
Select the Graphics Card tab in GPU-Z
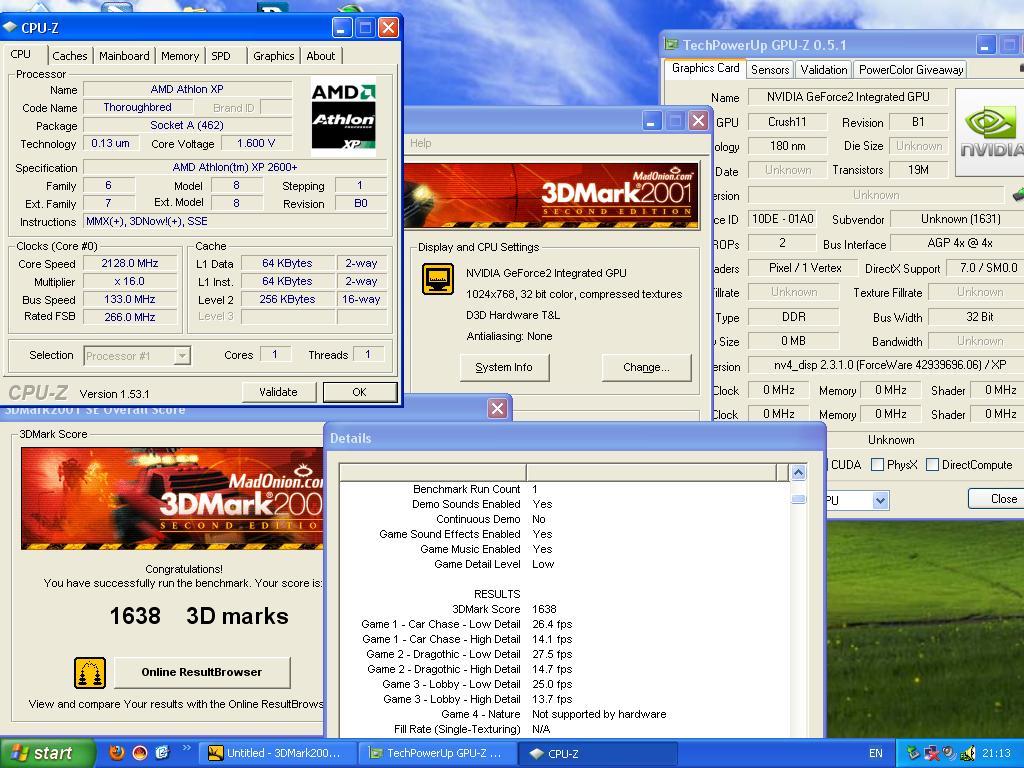(705, 68)
